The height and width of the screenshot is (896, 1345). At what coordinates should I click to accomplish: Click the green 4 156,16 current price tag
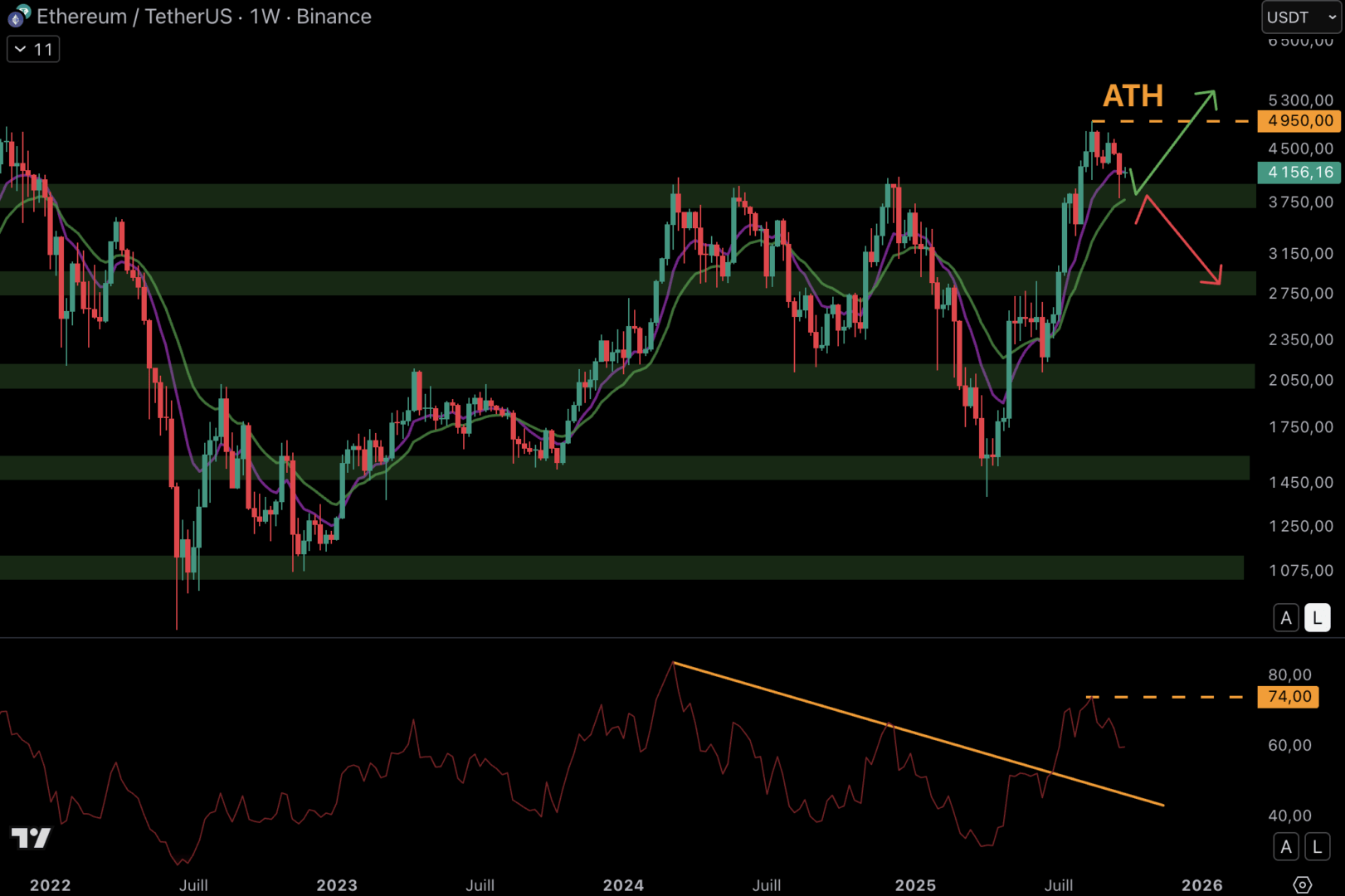pos(1299,173)
